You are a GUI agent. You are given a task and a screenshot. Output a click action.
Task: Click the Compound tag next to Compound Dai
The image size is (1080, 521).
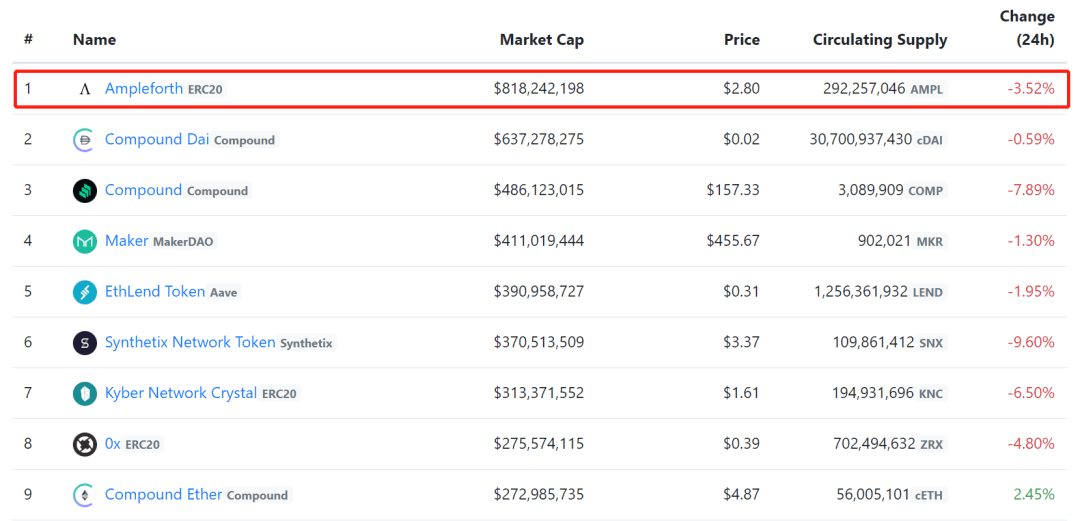245,141
